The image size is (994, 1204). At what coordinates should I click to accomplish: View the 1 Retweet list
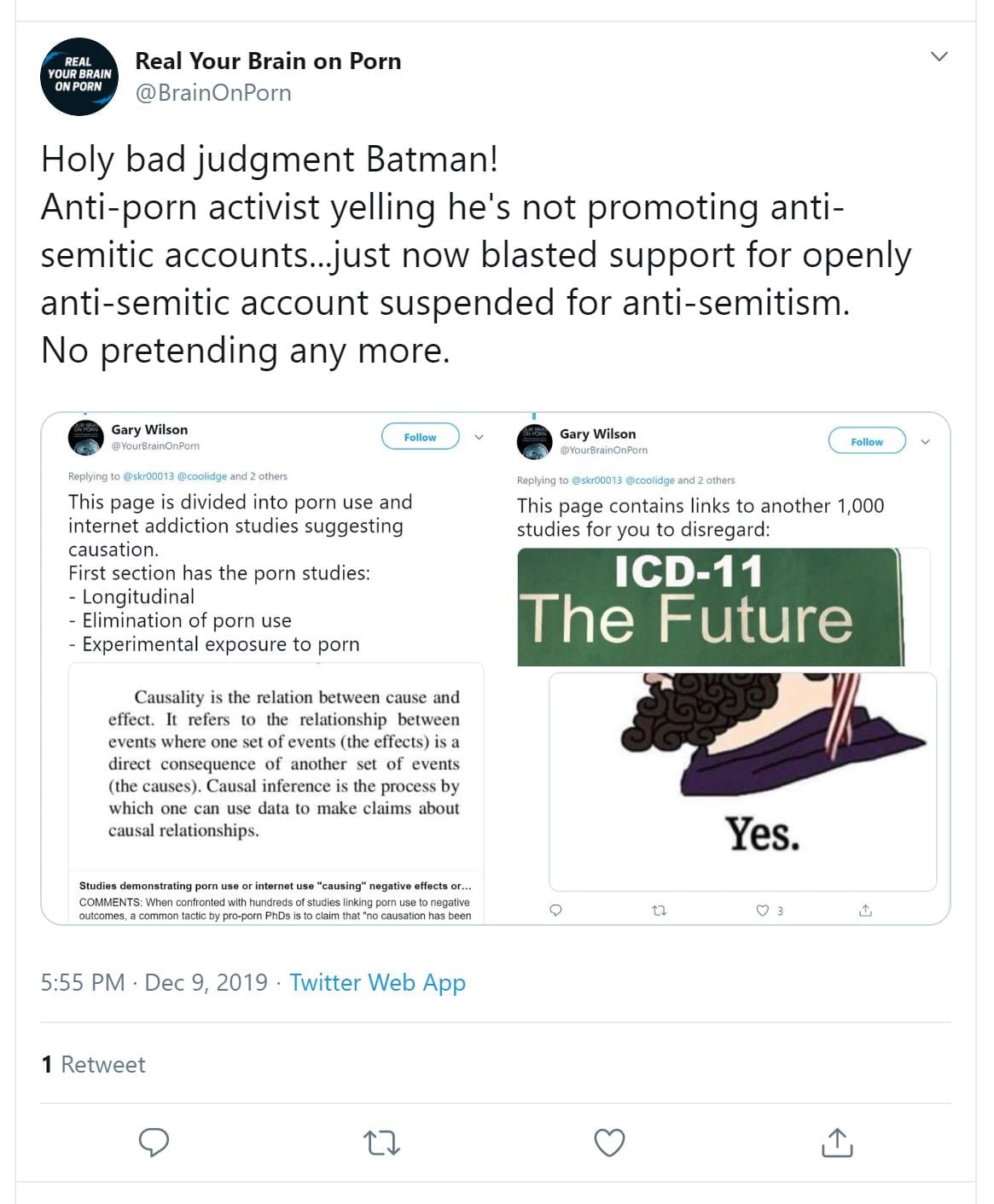94,1065
